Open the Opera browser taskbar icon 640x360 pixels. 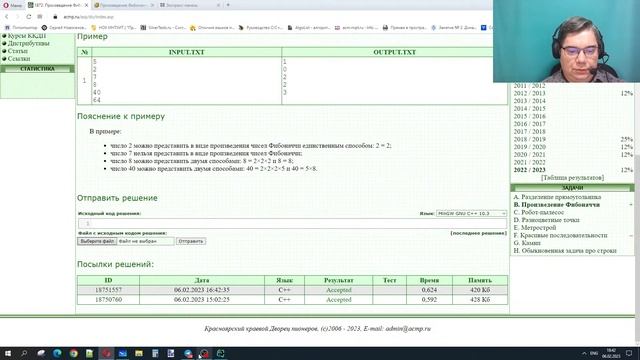coord(107,353)
